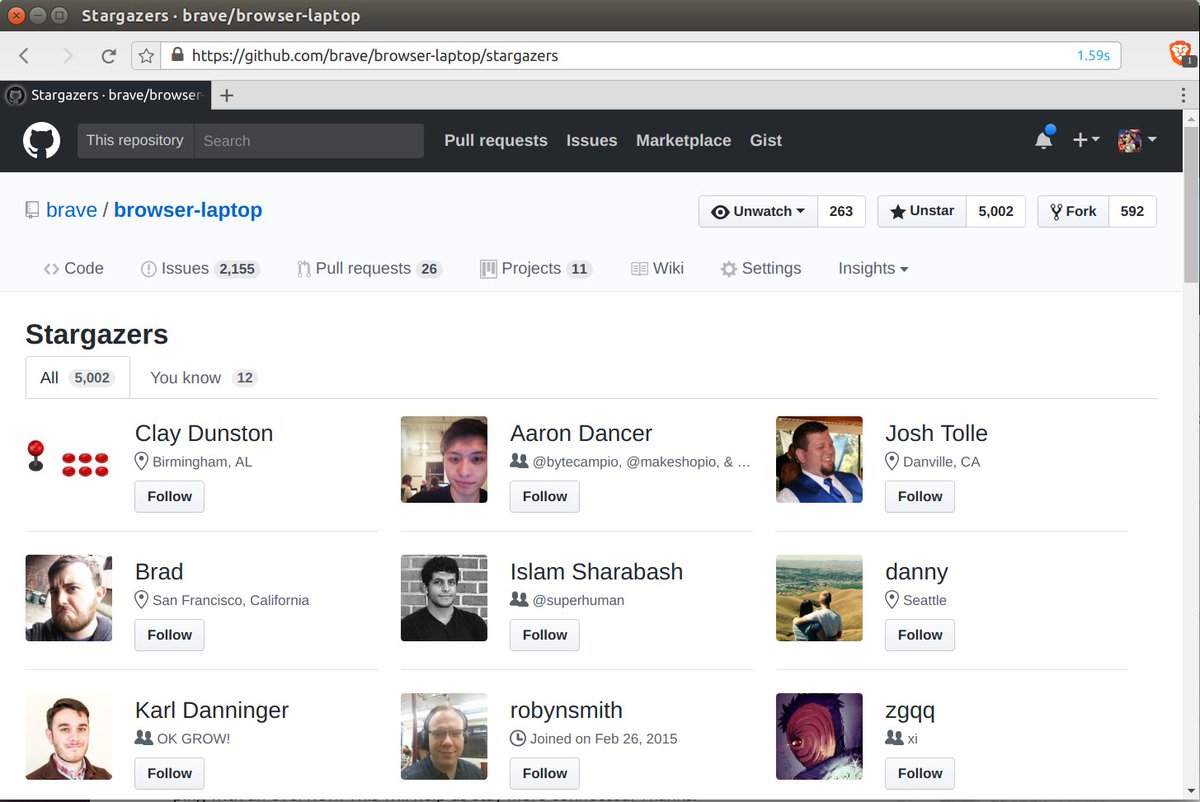The height and width of the screenshot is (802, 1200).
Task: Click the Brave shield icon
Action: pyautogui.click(x=1181, y=54)
